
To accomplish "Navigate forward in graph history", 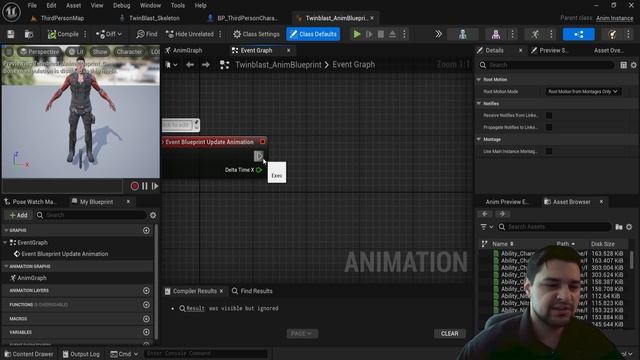I will [206, 65].
